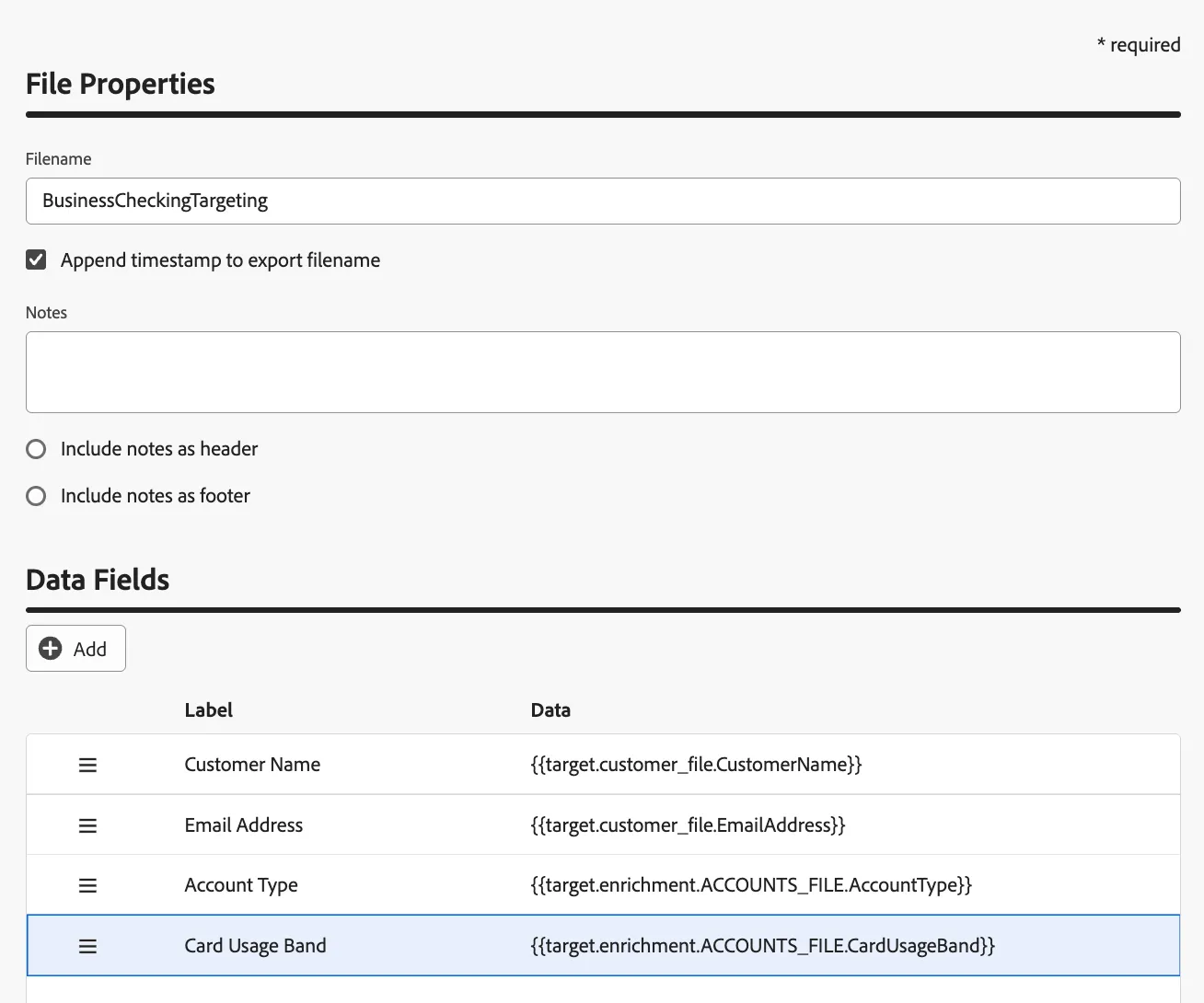The width and height of the screenshot is (1204, 1003).
Task: Click the plus icon in the Add button
Action: click(x=51, y=649)
